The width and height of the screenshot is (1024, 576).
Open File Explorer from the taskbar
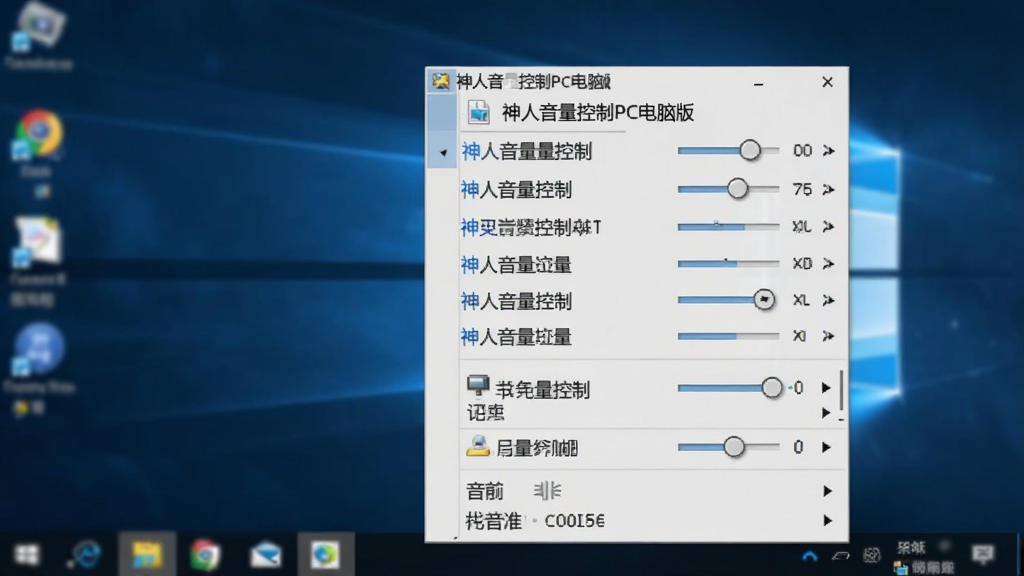pos(147,555)
